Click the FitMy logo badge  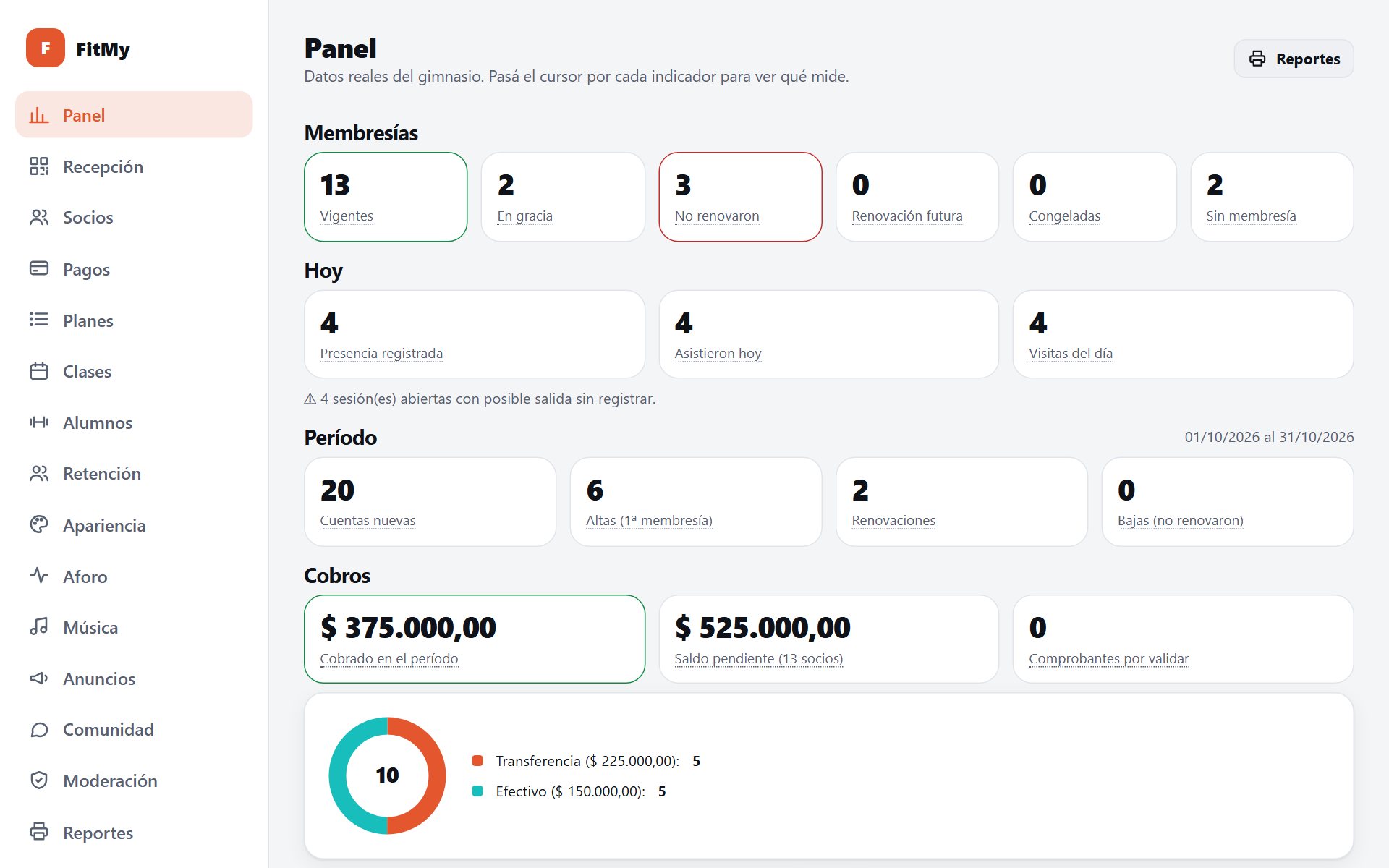46,48
